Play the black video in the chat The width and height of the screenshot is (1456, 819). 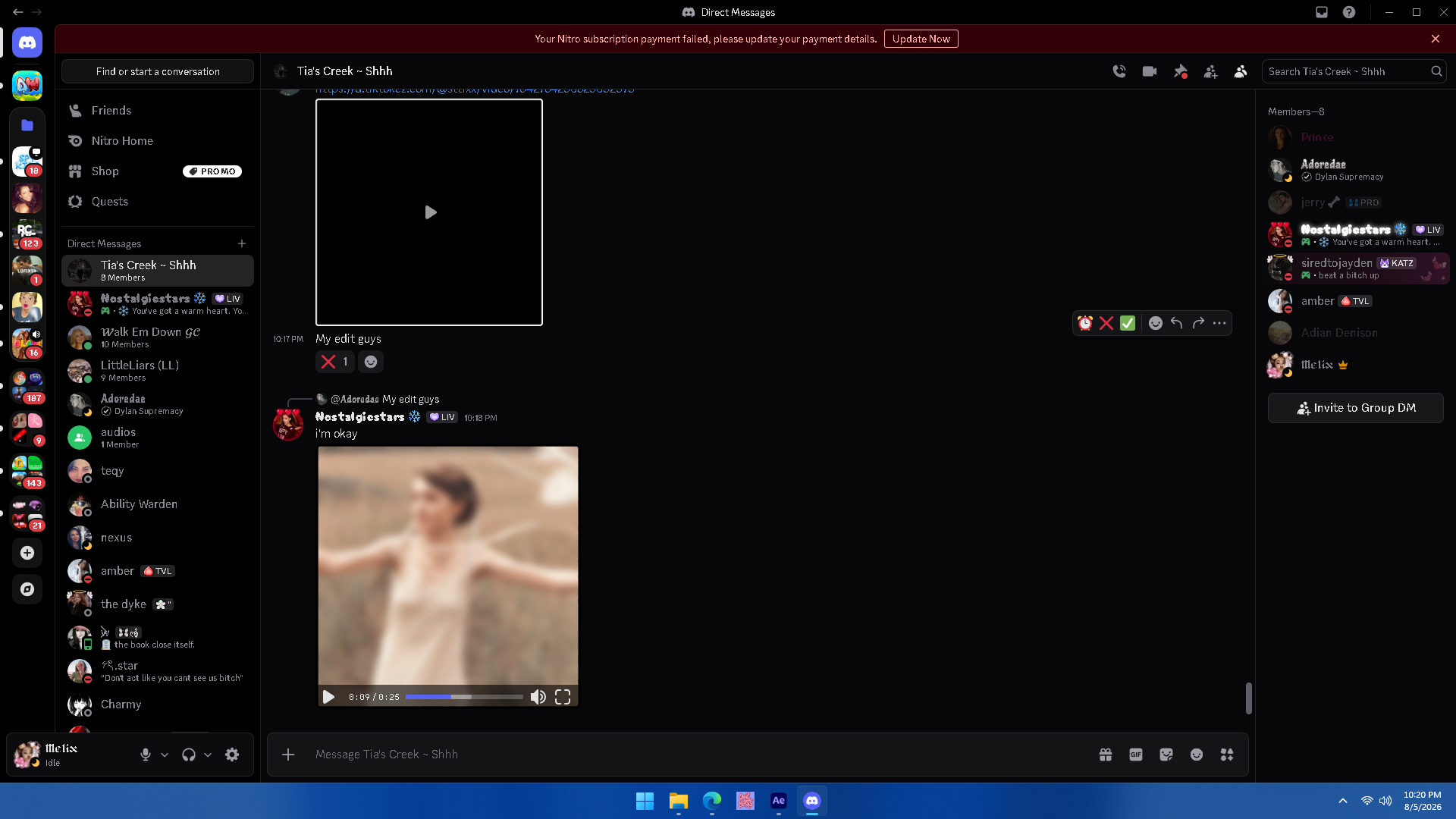click(x=429, y=212)
